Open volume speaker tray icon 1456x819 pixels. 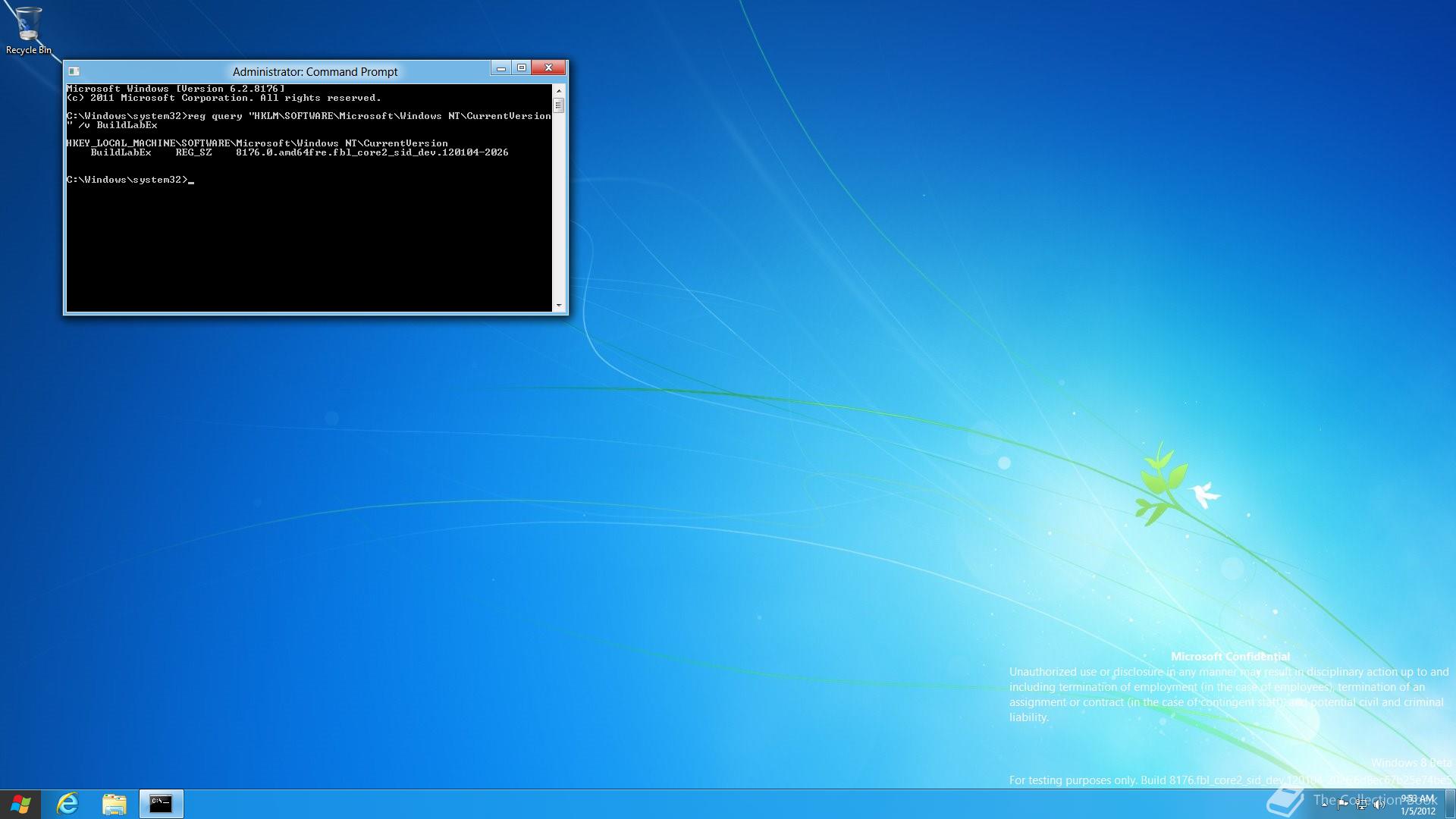[x=1379, y=805]
